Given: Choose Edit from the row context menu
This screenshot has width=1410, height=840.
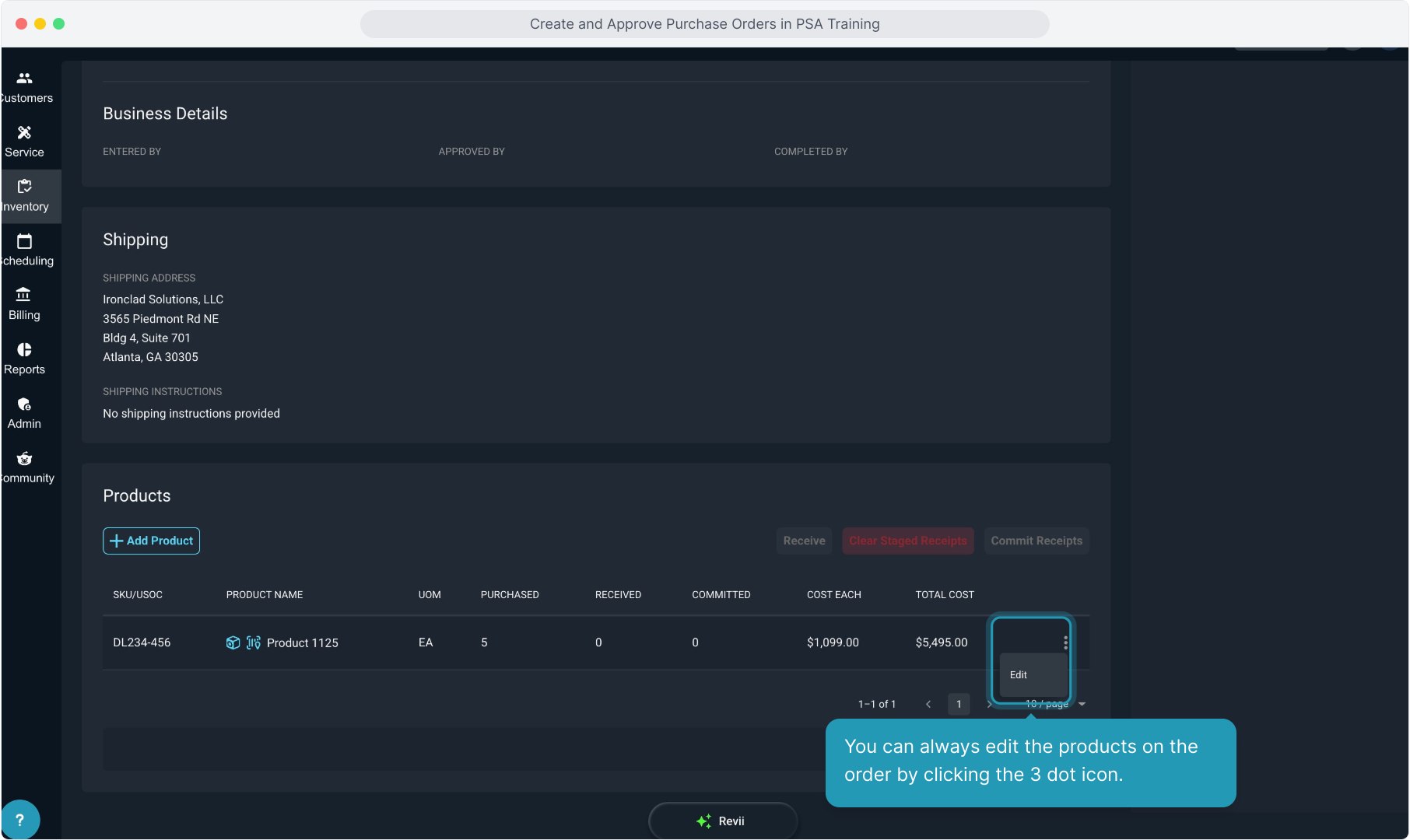Looking at the screenshot, I should tap(1019, 675).
